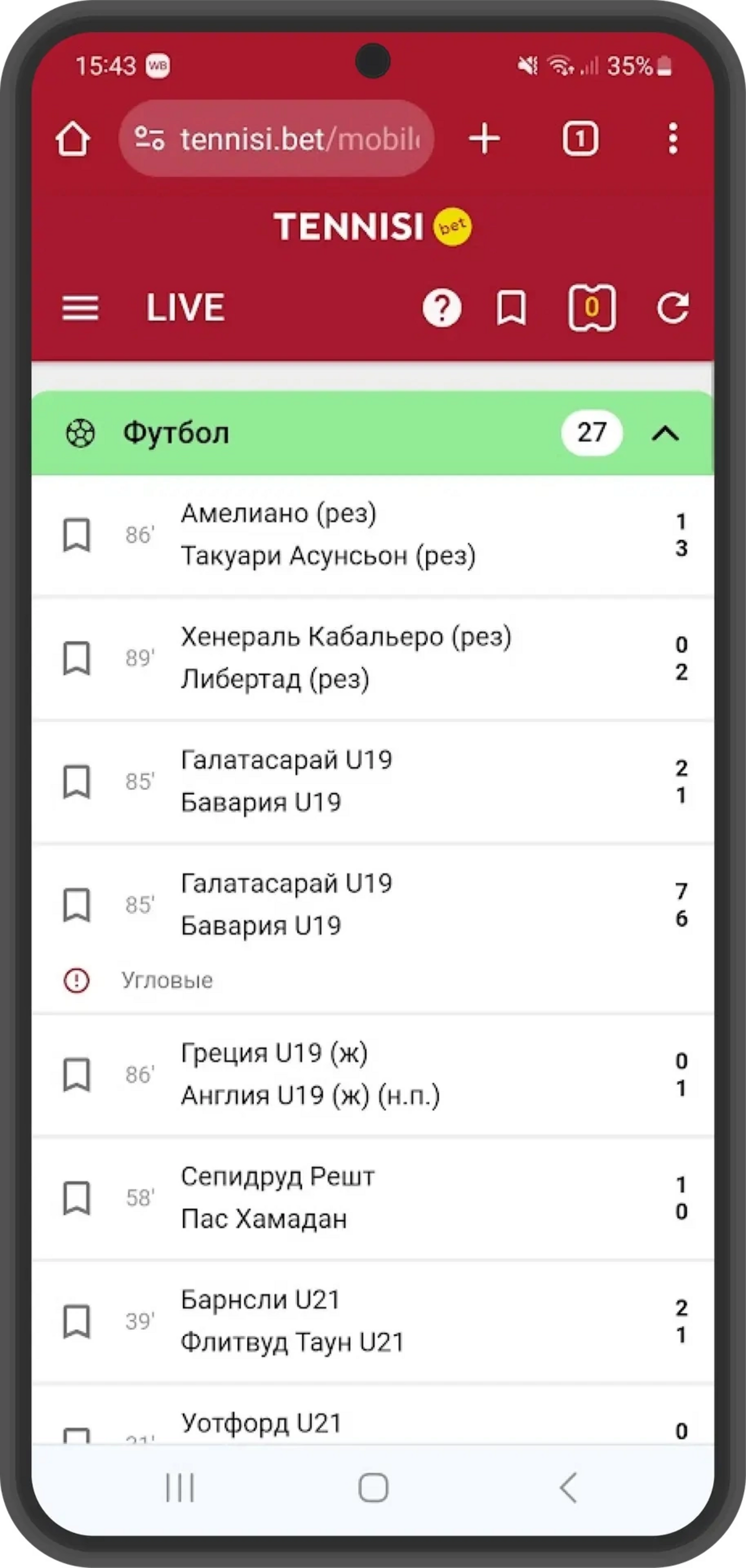The width and height of the screenshot is (746, 1568).
Task: Click the tennisi.bet address bar
Action: point(298,139)
